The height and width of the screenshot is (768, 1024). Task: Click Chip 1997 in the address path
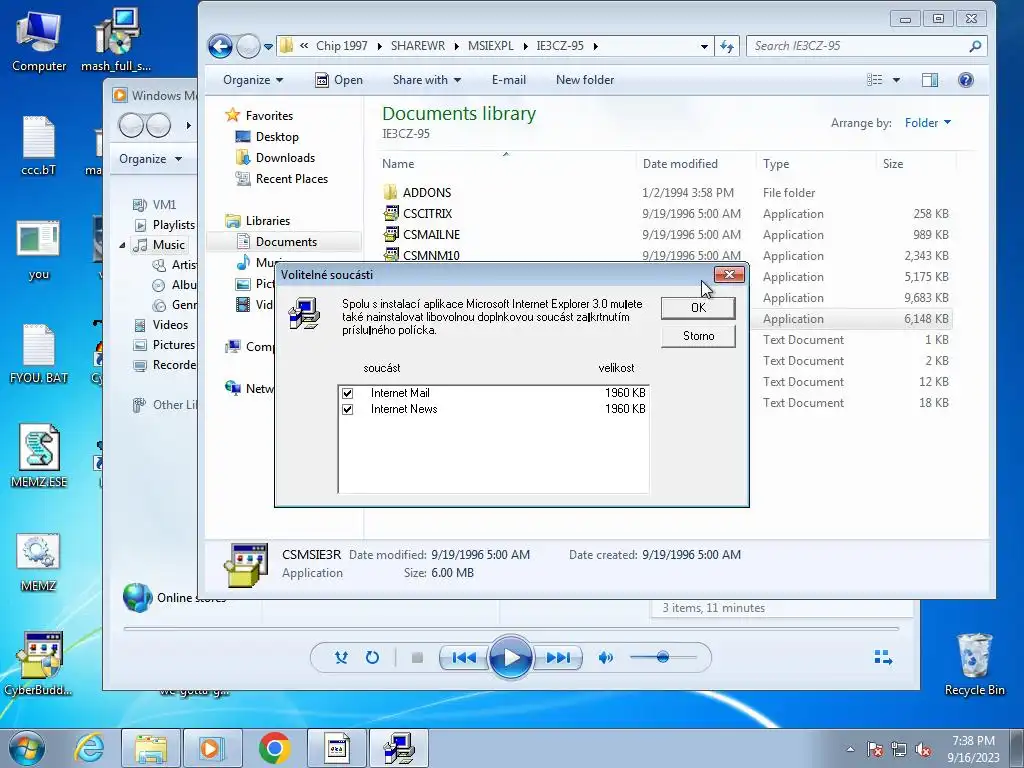[x=342, y=46]
